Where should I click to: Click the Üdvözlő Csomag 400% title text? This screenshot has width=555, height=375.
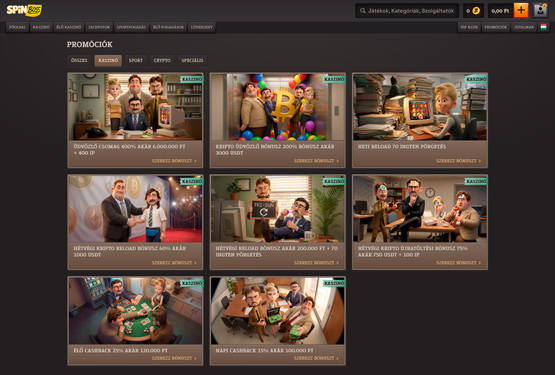(129, 149)
